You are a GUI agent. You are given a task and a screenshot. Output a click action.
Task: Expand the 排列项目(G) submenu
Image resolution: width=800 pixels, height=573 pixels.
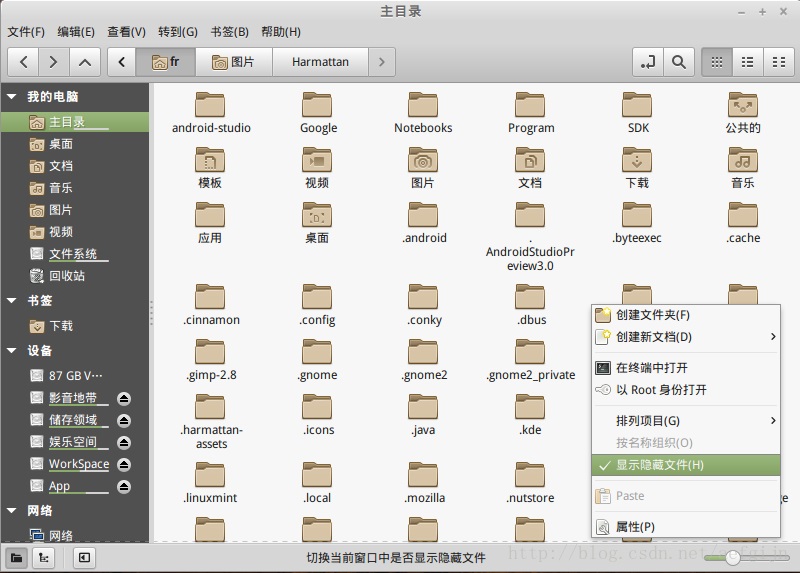(685, 421)
